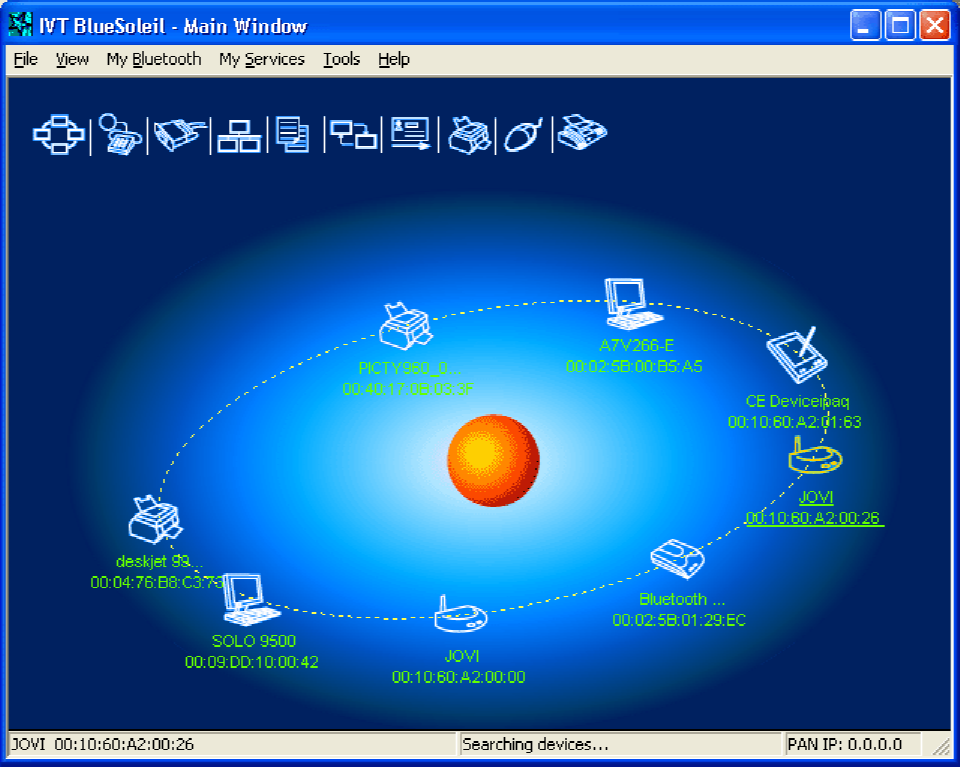Open the Help menu

click(x=394, y=59)
